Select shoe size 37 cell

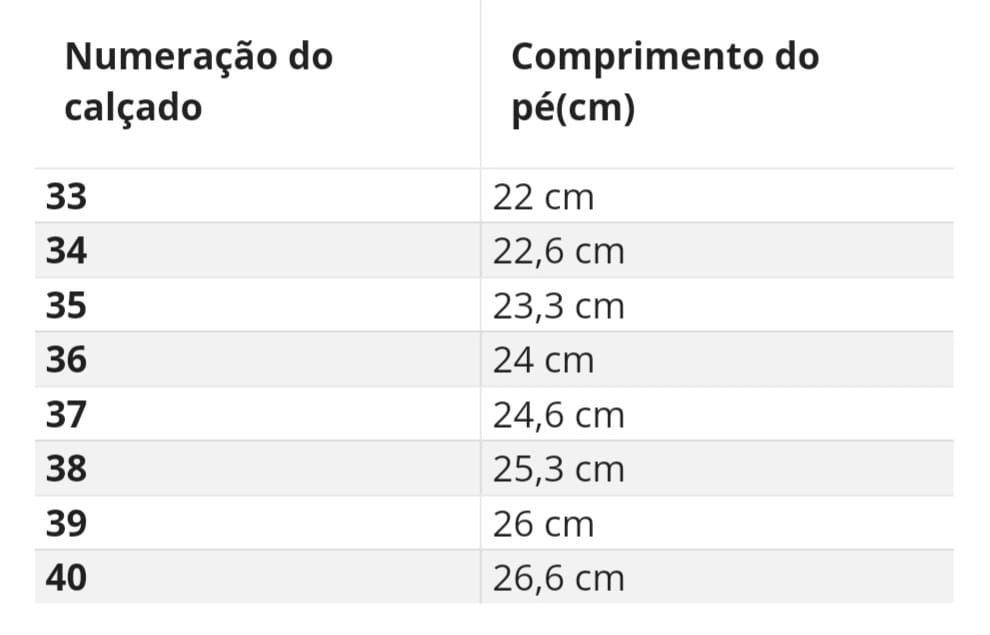point(67,414)
